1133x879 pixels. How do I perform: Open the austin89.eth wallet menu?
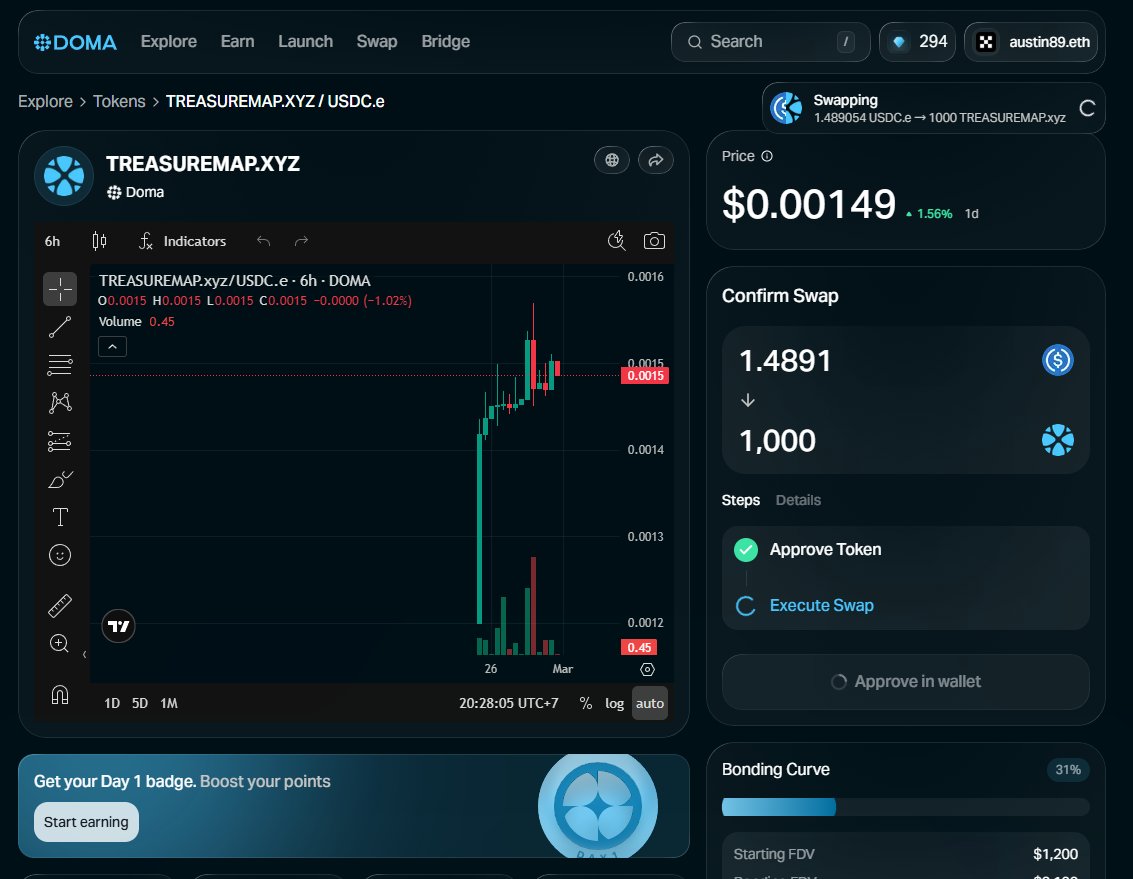point(1031,42)
